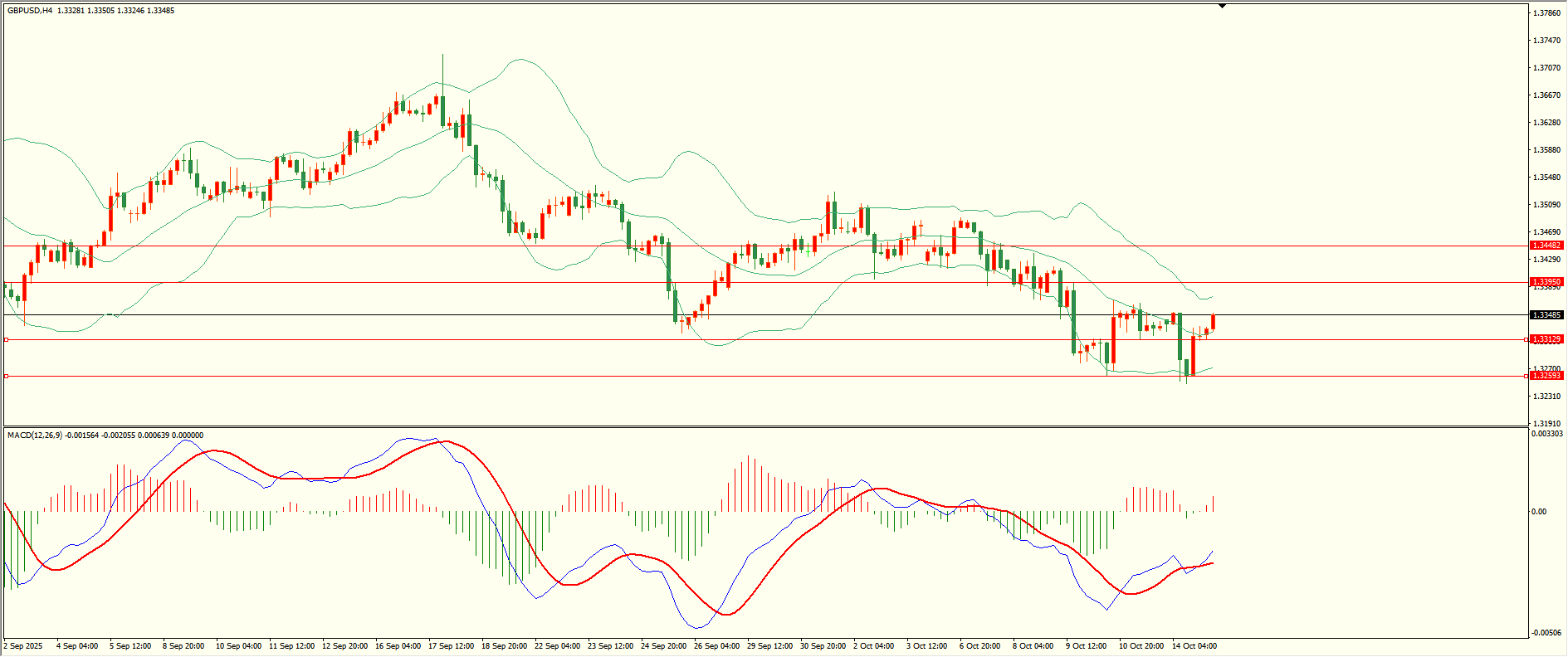Viewport: 1568px width, 657px height.
Task: Click the 1.37860 value on price scale
Action: click(1545, 13)
